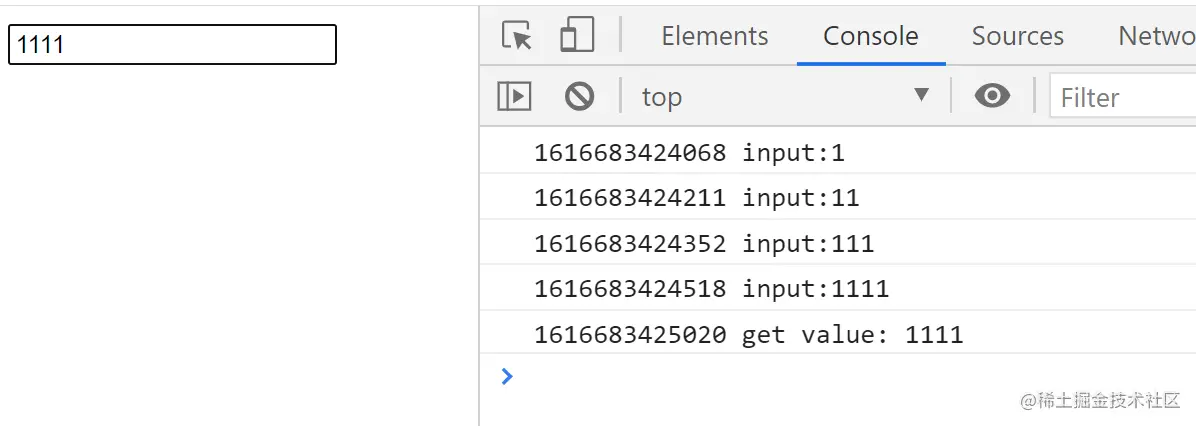Click the timestamp 1616683424068

coord(630,153)
